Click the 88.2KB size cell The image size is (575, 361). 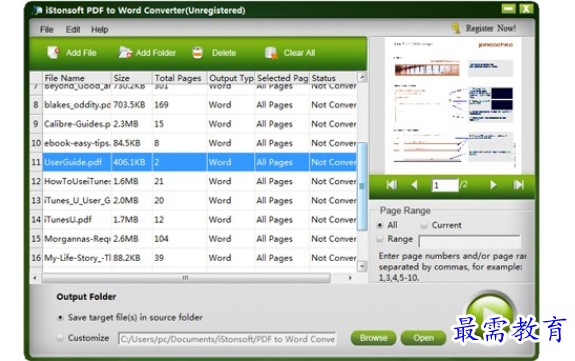[132, 258]
